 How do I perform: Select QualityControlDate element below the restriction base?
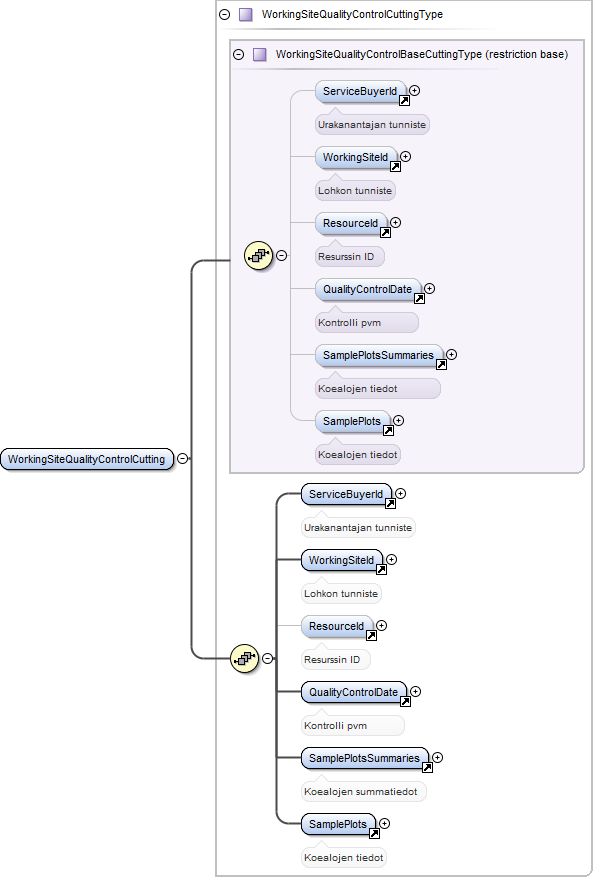pyautogui.click(x=353, y=693)
